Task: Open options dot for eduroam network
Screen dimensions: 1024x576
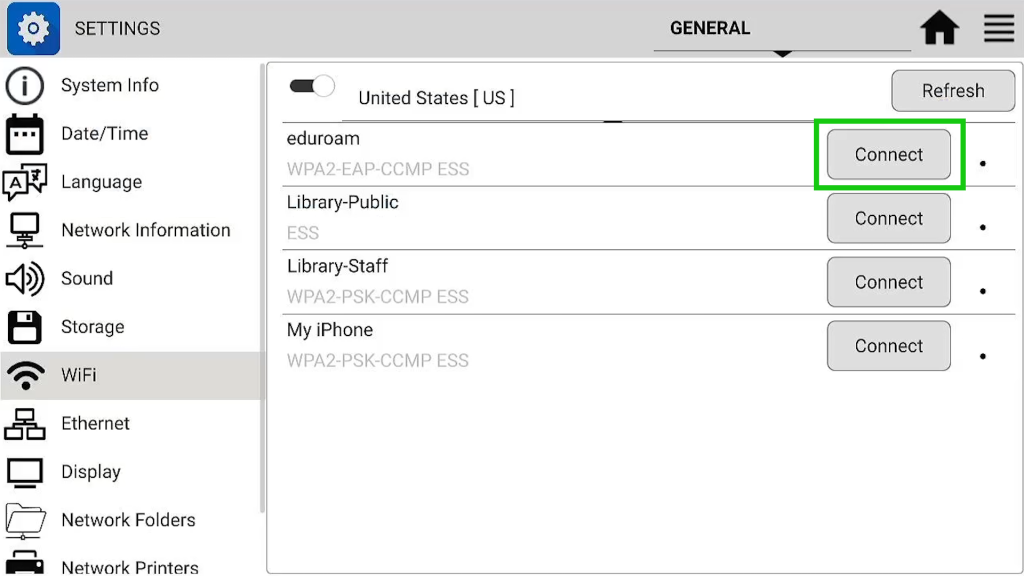Action: coord(983,163)
